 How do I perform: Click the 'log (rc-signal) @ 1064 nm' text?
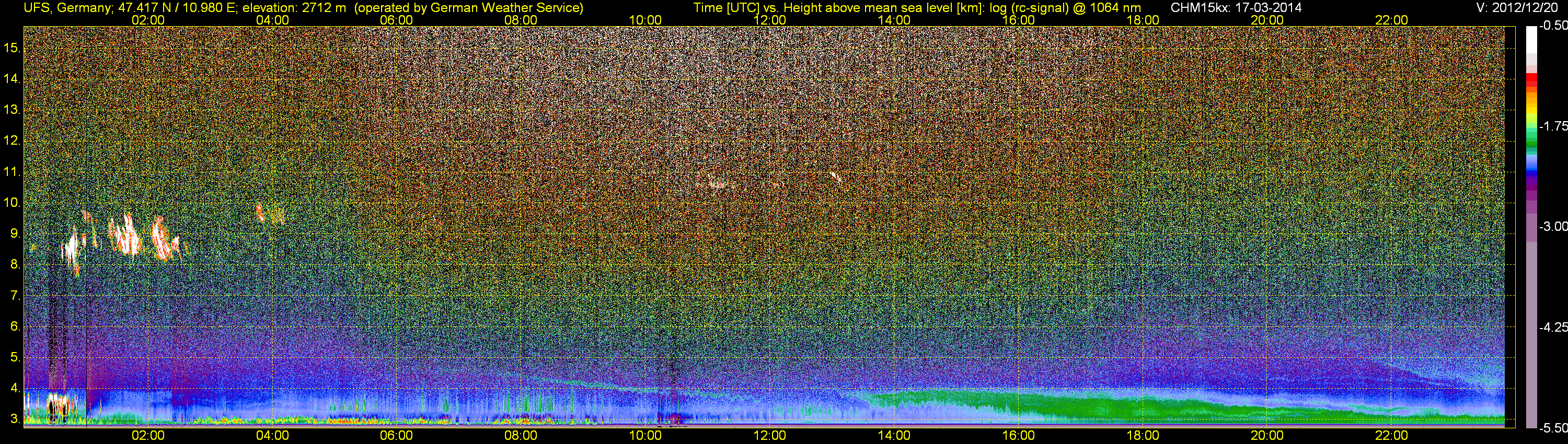(1065, 8)
